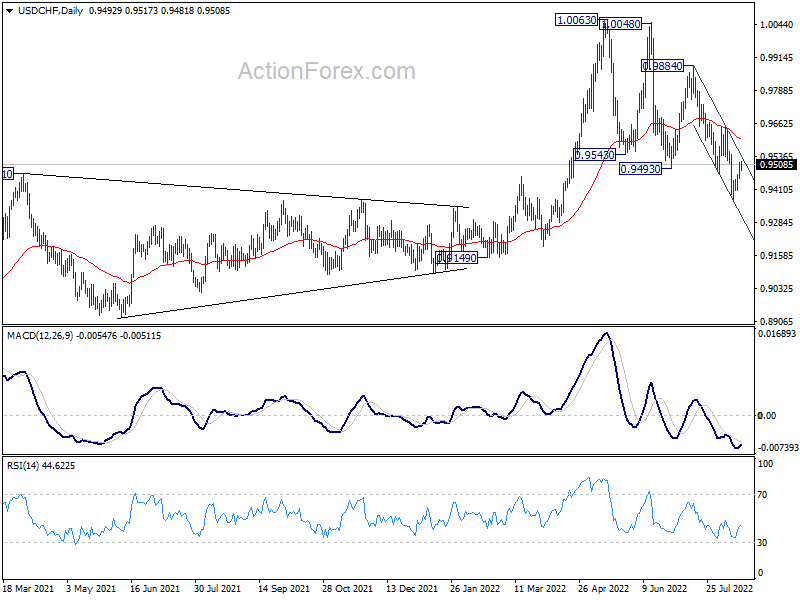Select the 0.91490 price label
Viewport: 800px width, 600px height.
pyautogui.click(x=457, y=258)
